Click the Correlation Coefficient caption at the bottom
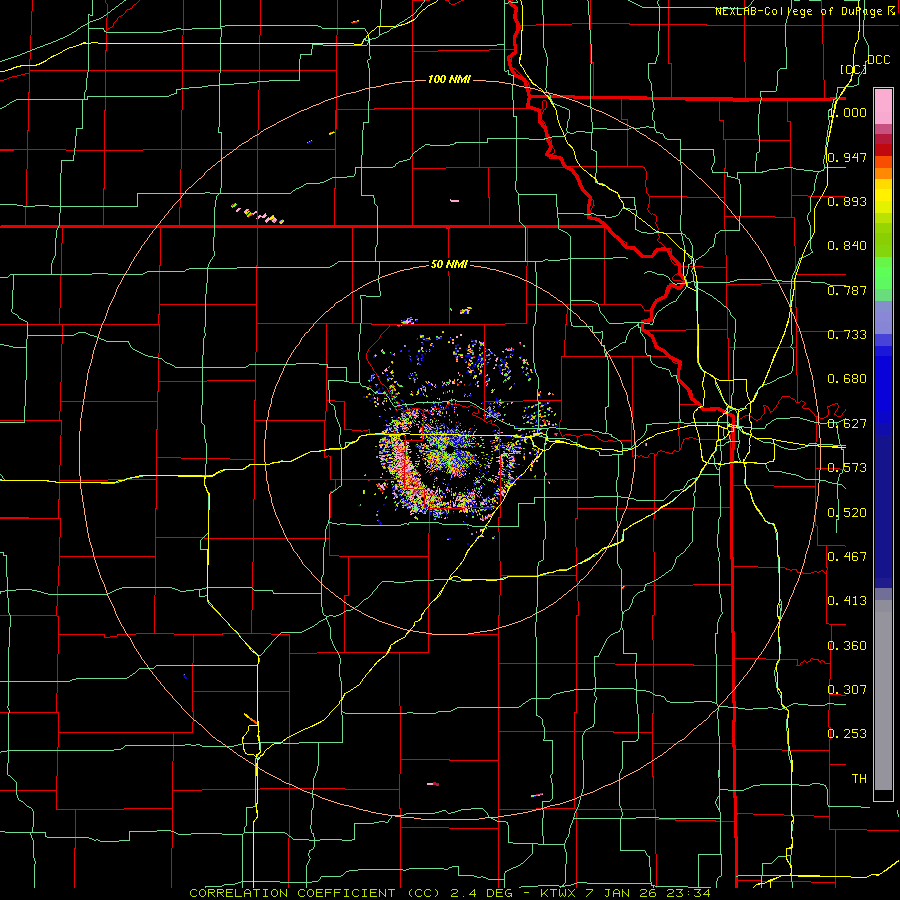The image size is (900, 900). click(x=451, y=893)
